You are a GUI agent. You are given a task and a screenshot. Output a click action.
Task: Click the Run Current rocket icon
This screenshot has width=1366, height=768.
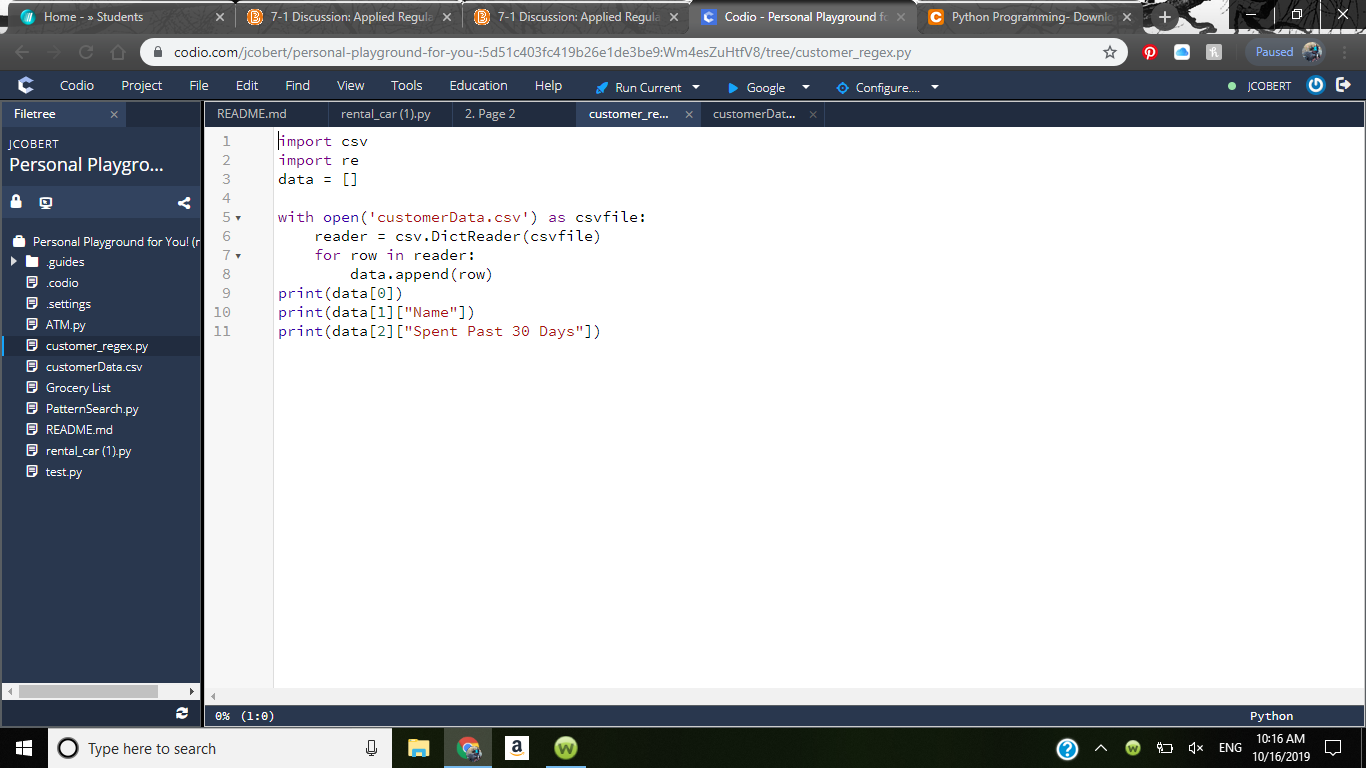602,88
